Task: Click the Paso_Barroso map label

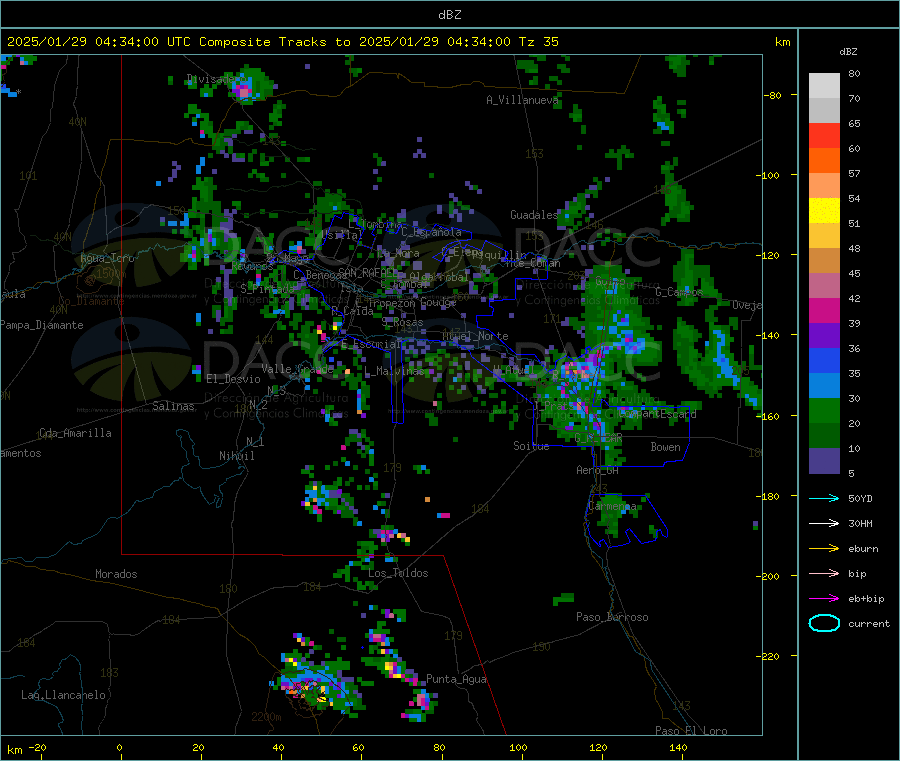Action: pos(612,617)
